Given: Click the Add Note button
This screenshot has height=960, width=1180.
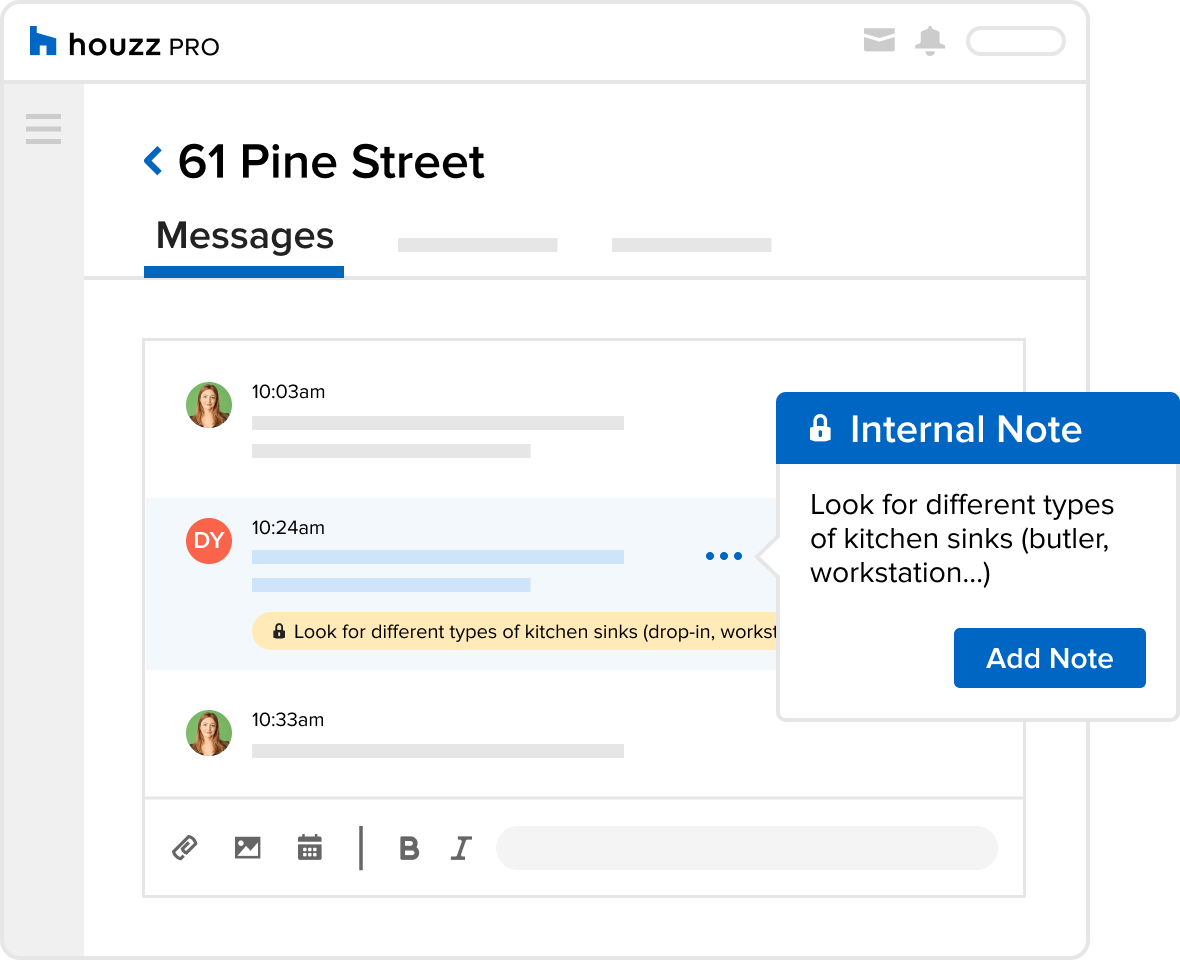Looking at the screenshot, I should tap(1050, 658).
